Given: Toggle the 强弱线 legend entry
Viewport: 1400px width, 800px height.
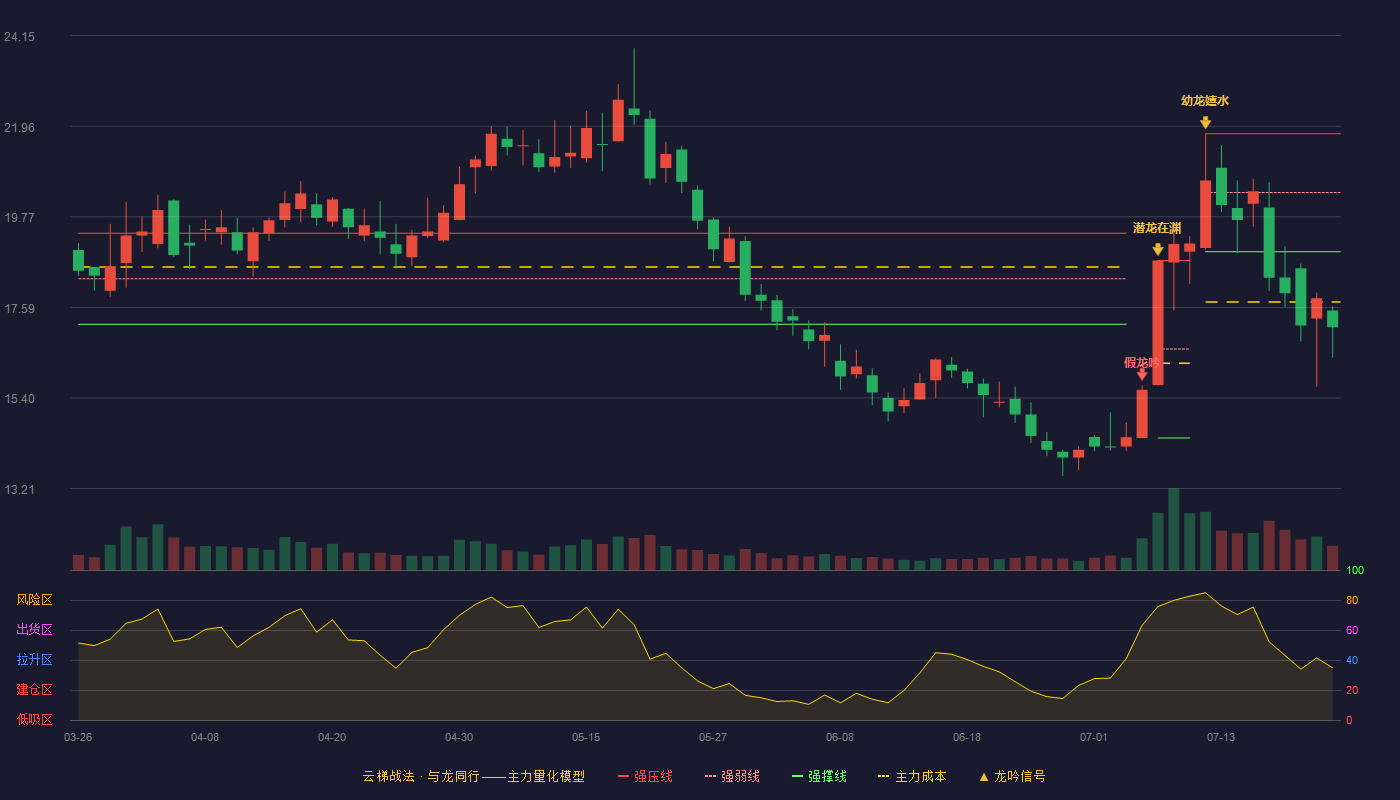Looking at the screenshot, I should coord(732,776).
